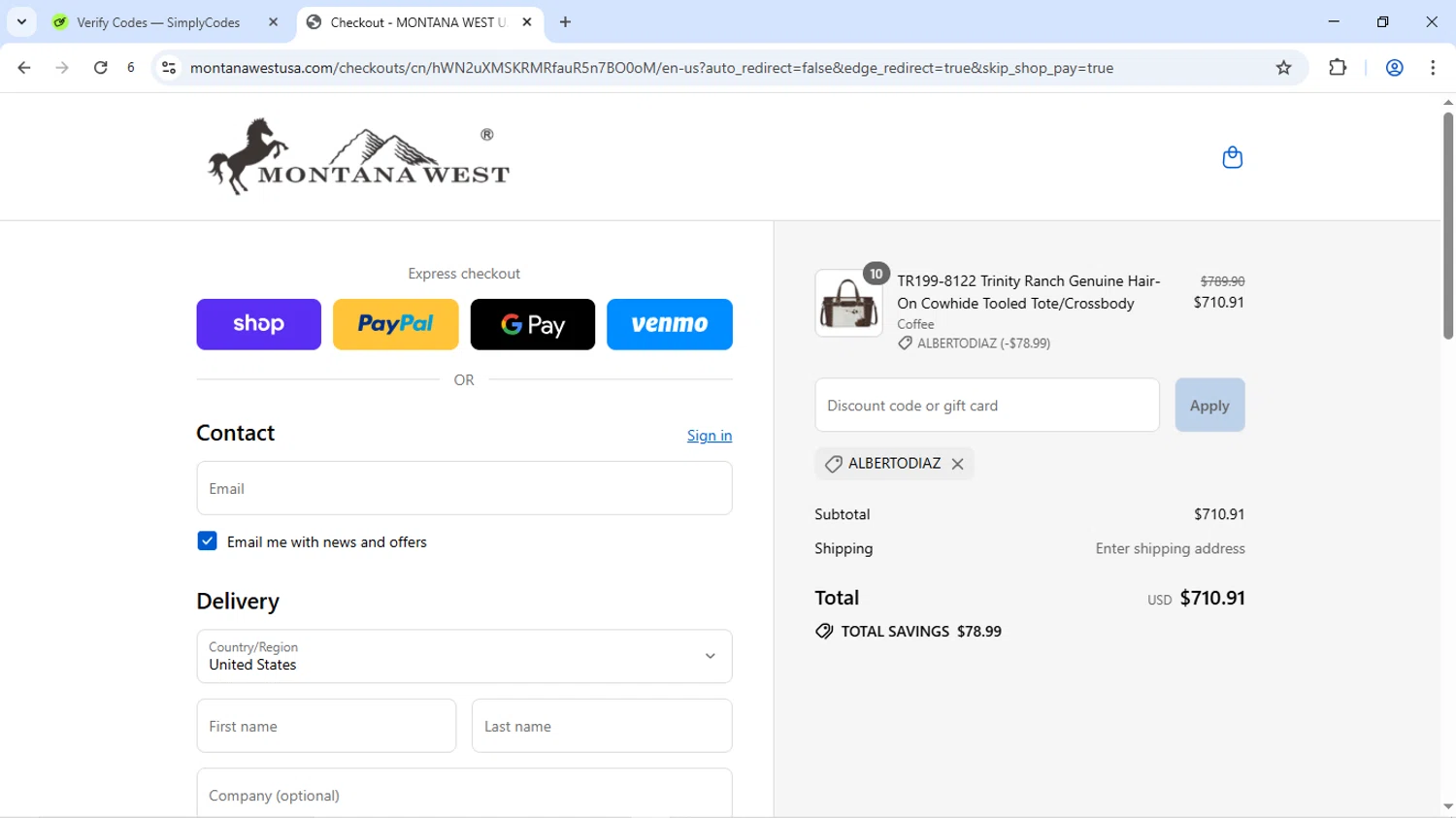This screenshot has height=818, width=1456.
Task: Click the Sign in link
Action: click(710, 436)
